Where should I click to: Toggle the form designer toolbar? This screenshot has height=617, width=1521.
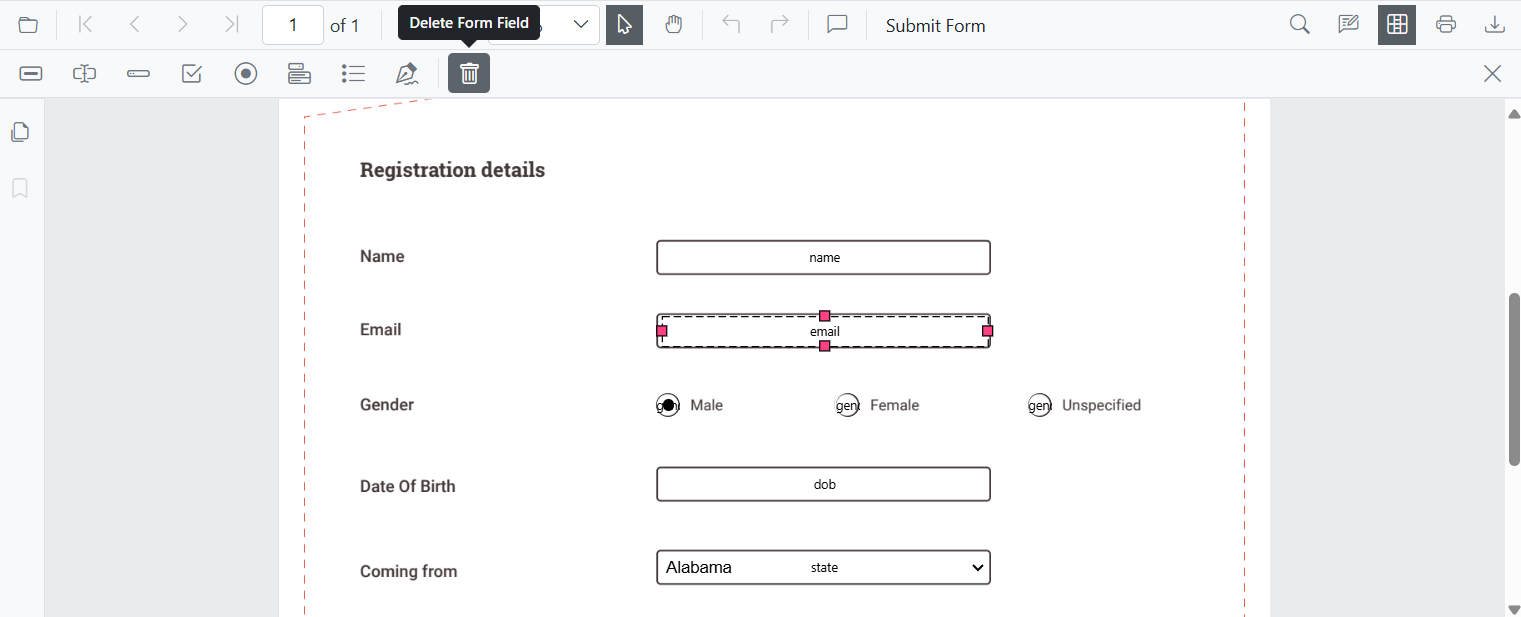tap(1397, 25)
